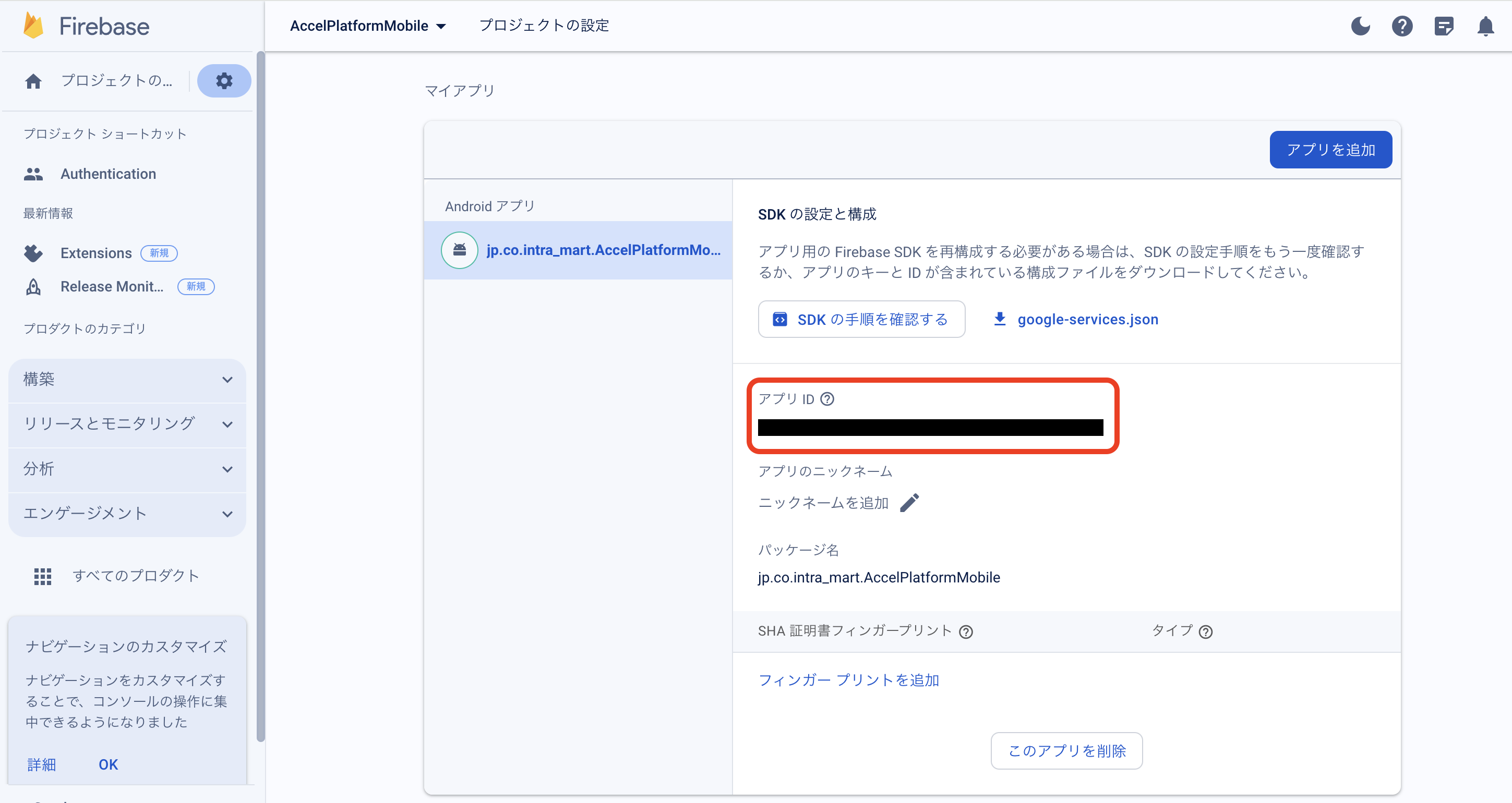This screenshot has height=803, width=1512.
Task: Open the AccelPlatformMobile project dropdown
Action: [368, 26]
